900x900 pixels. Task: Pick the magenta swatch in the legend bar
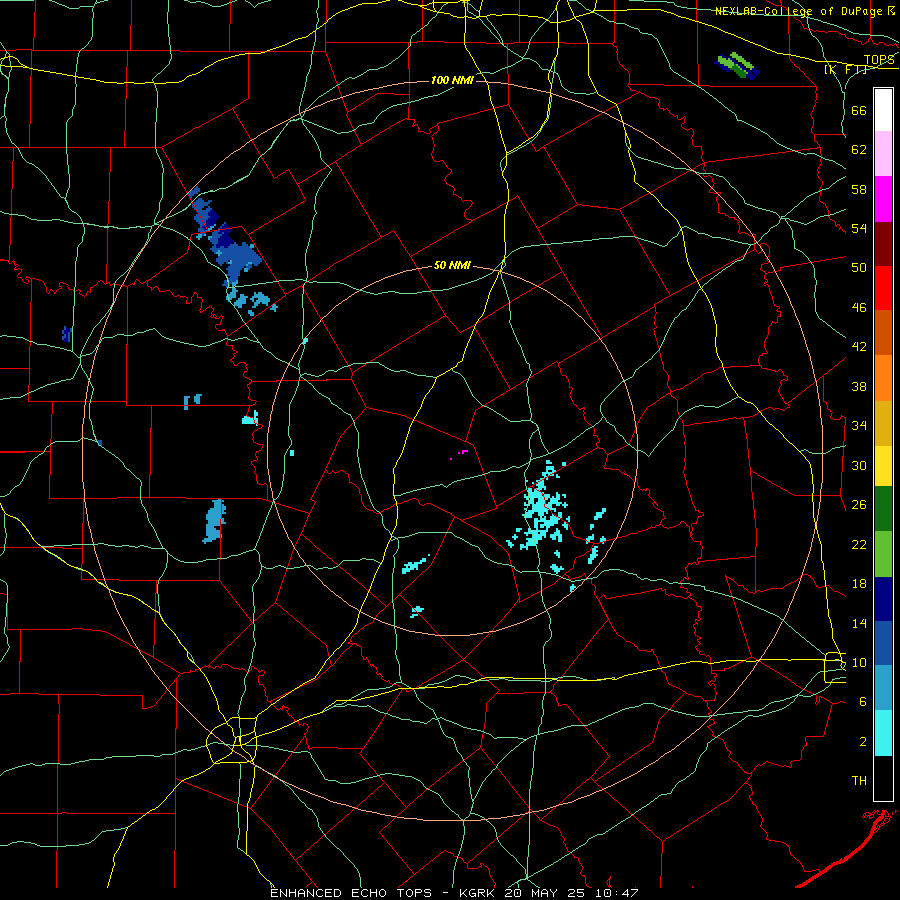coord(883,199)
